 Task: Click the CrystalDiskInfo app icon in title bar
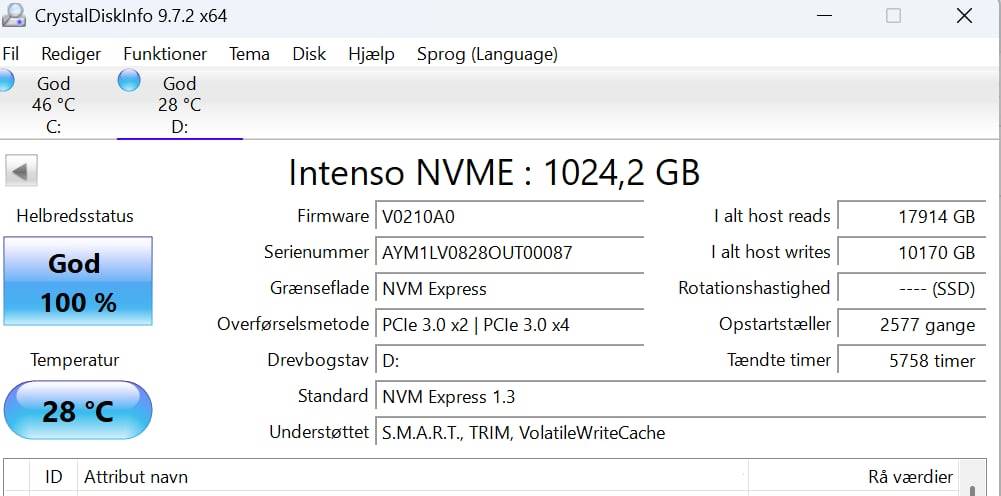click(13, 15)
